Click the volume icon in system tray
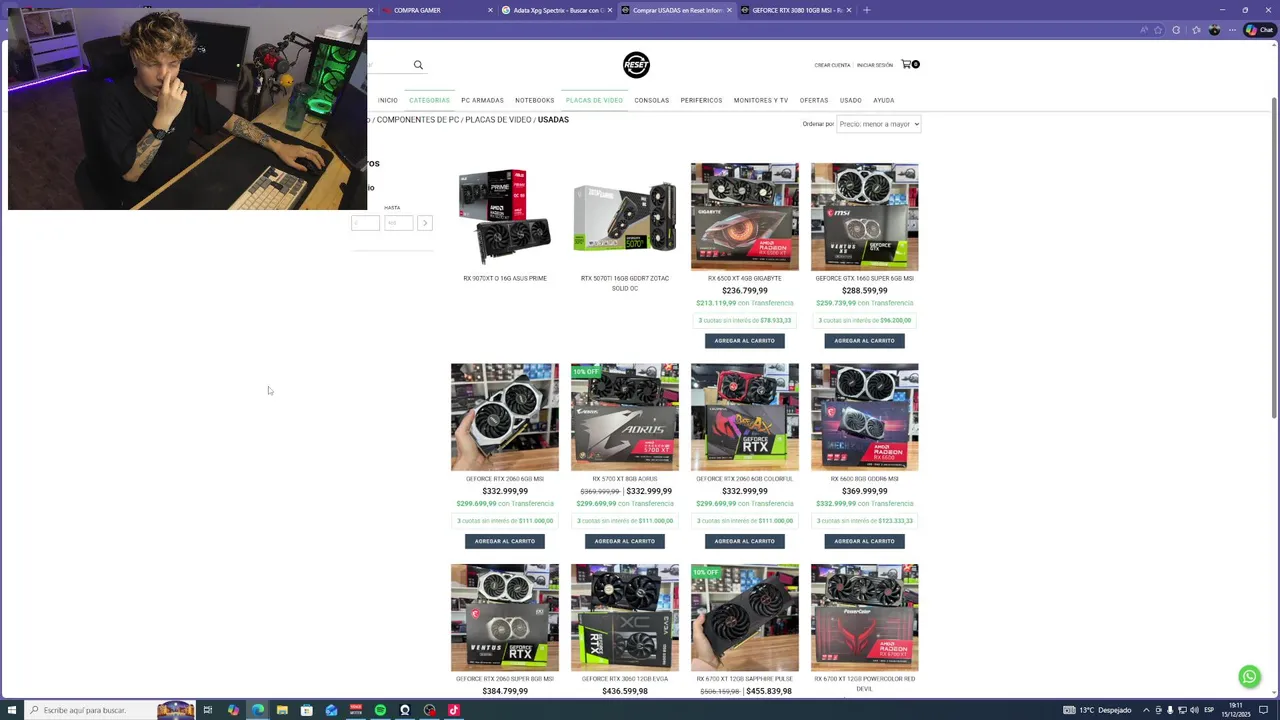Viewport: 1280px width, 720px height. [1195, 710]
